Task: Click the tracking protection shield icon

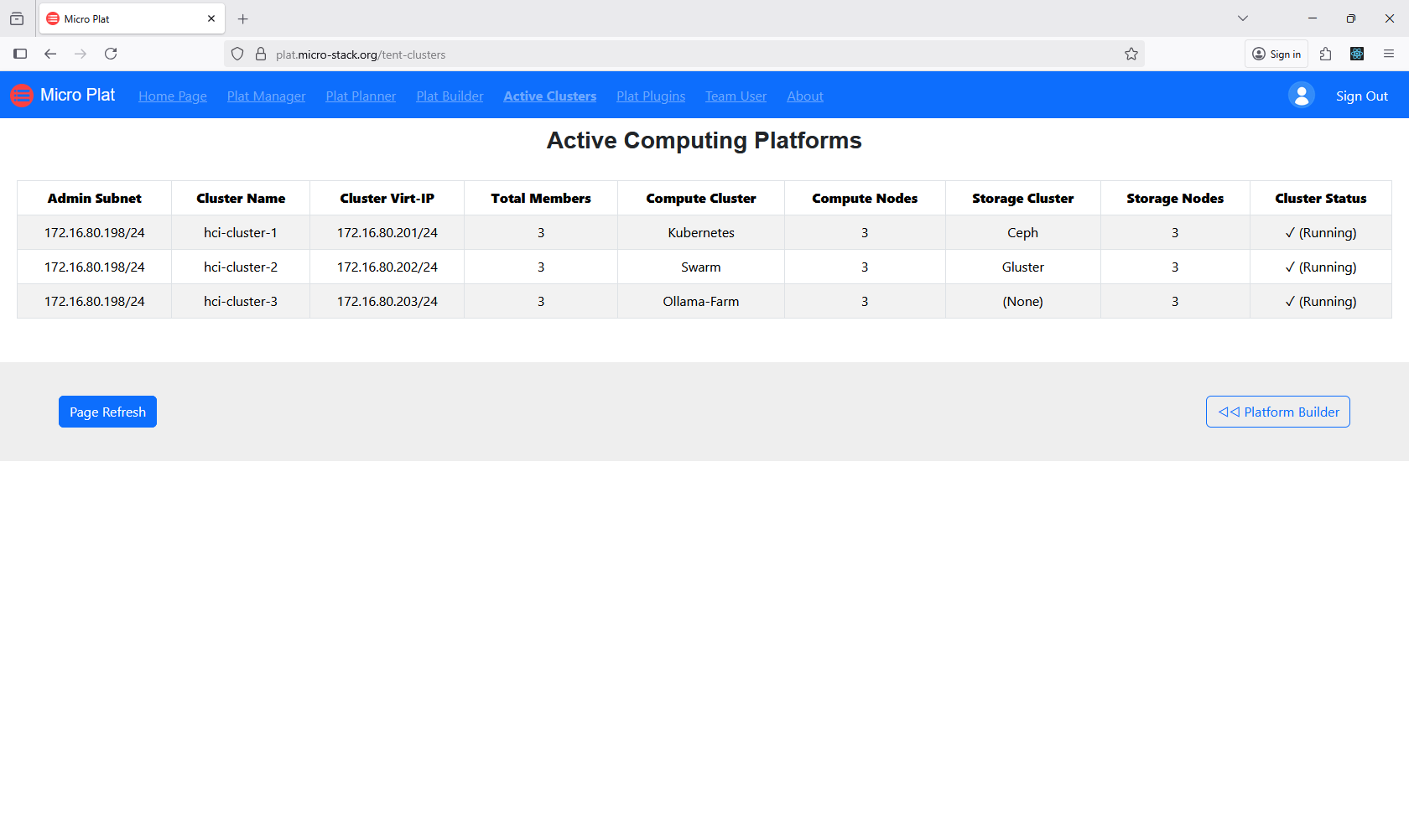Action: [237, 54]
